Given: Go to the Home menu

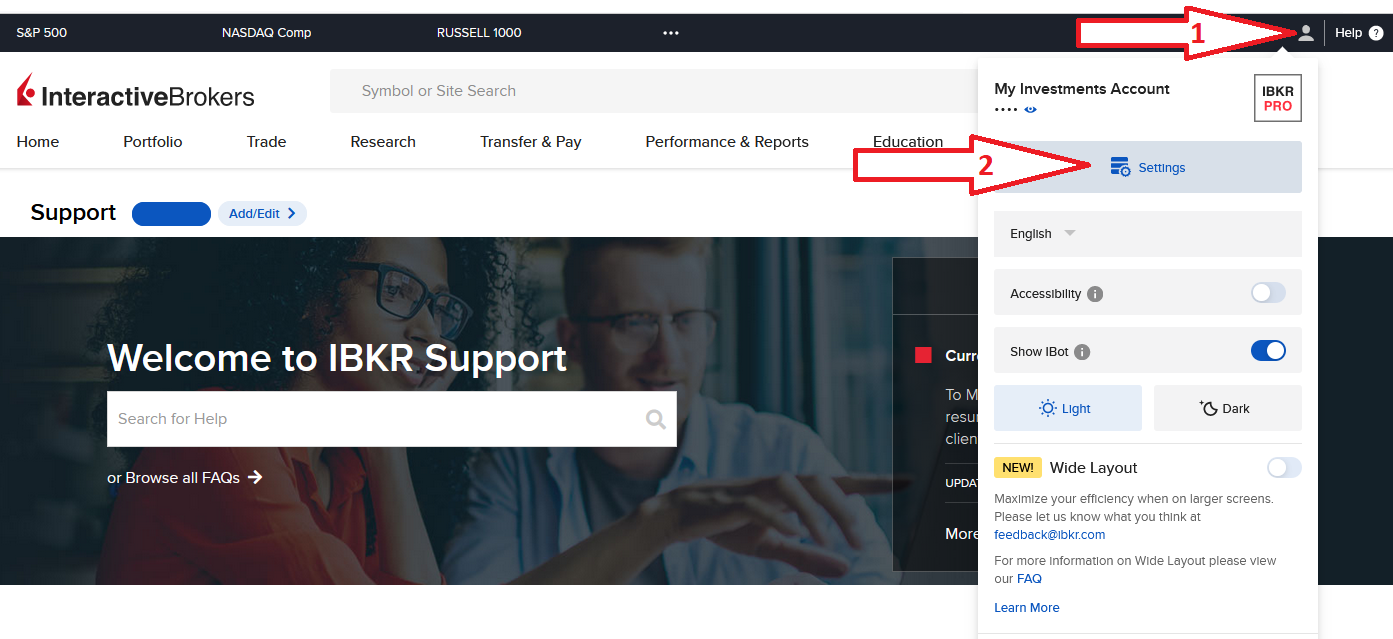Looking at the screenshot, I should coord(38,142).
